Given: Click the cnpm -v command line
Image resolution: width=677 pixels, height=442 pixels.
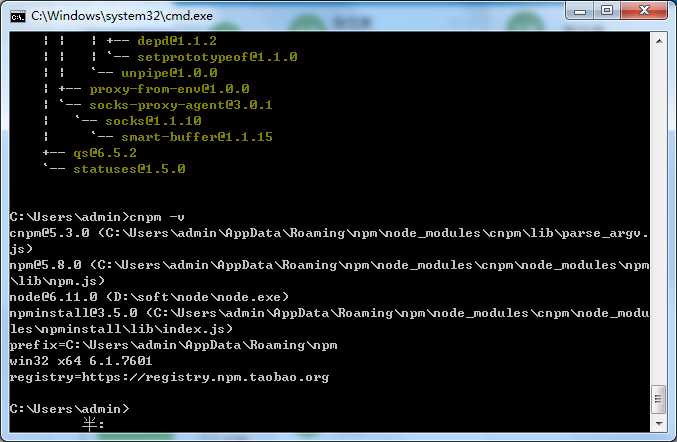Looking at the screenshot, I should coord(97,217).
